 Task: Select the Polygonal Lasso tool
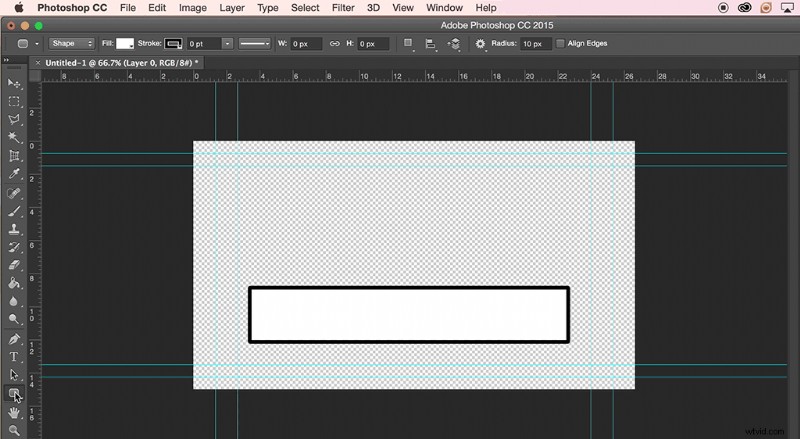coord(14,119)
